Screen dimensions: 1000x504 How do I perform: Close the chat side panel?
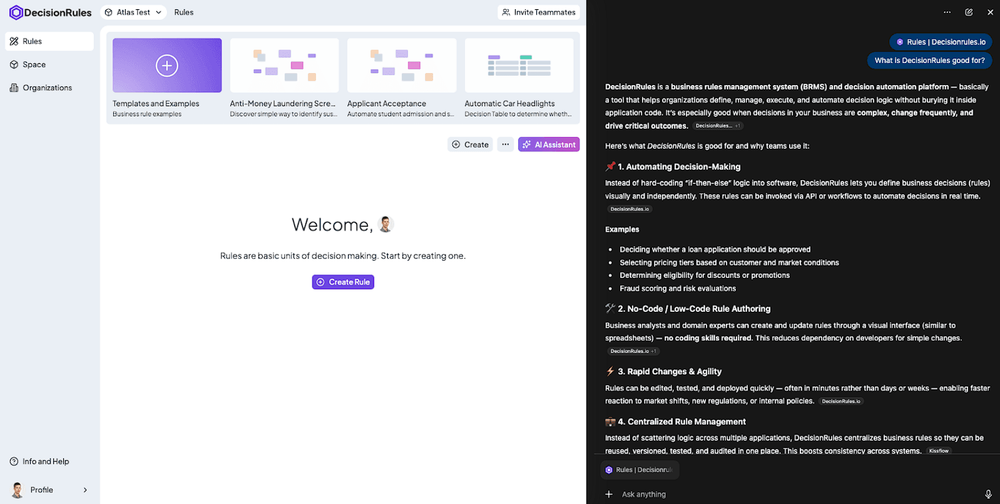[990, 12]
